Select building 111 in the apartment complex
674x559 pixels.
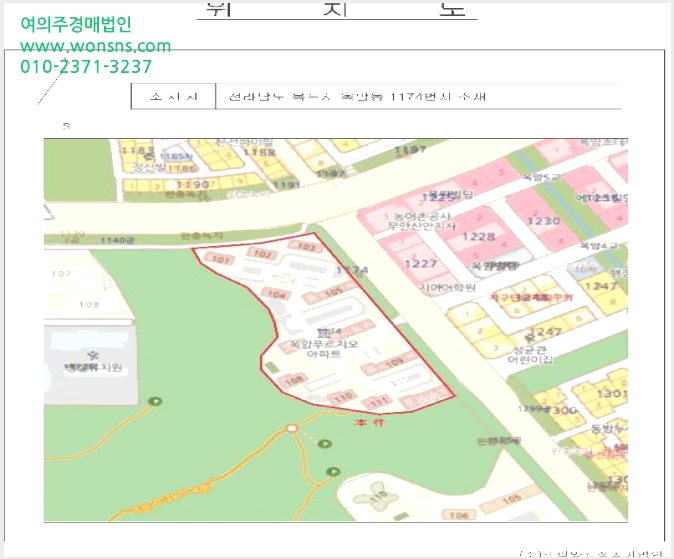(x=378, y=402)
